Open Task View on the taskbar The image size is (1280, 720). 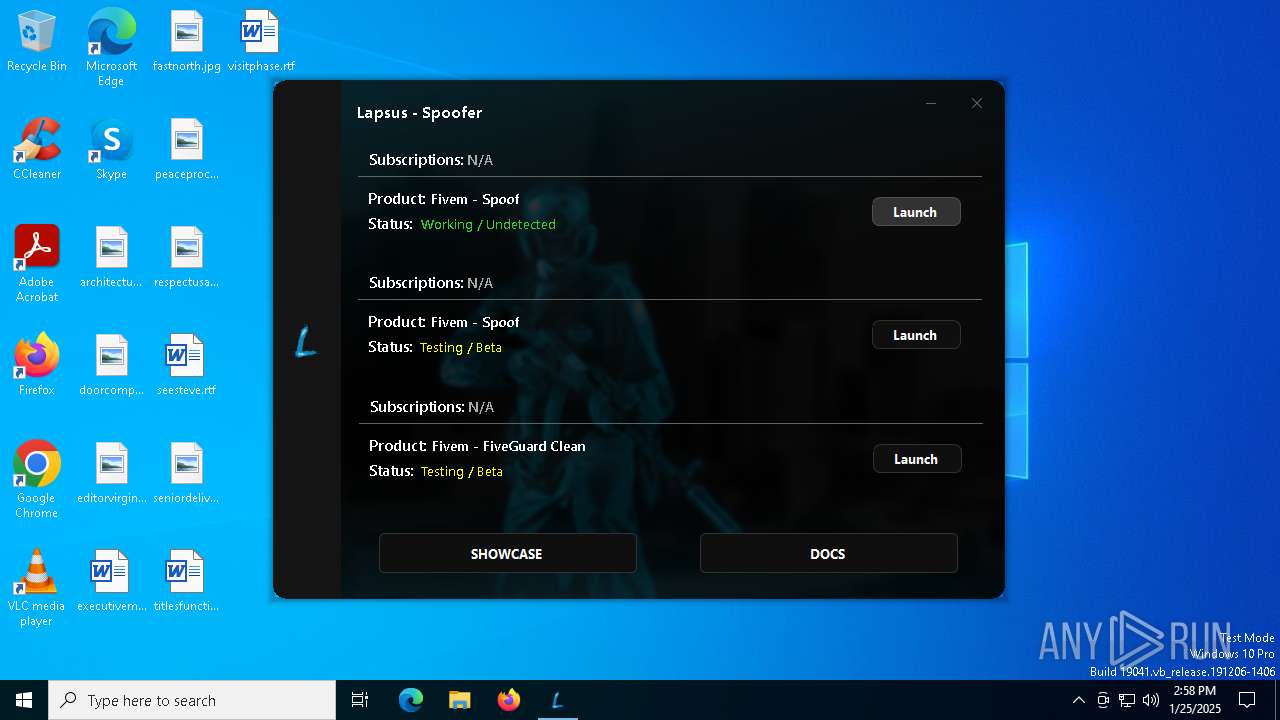[360, 700]
